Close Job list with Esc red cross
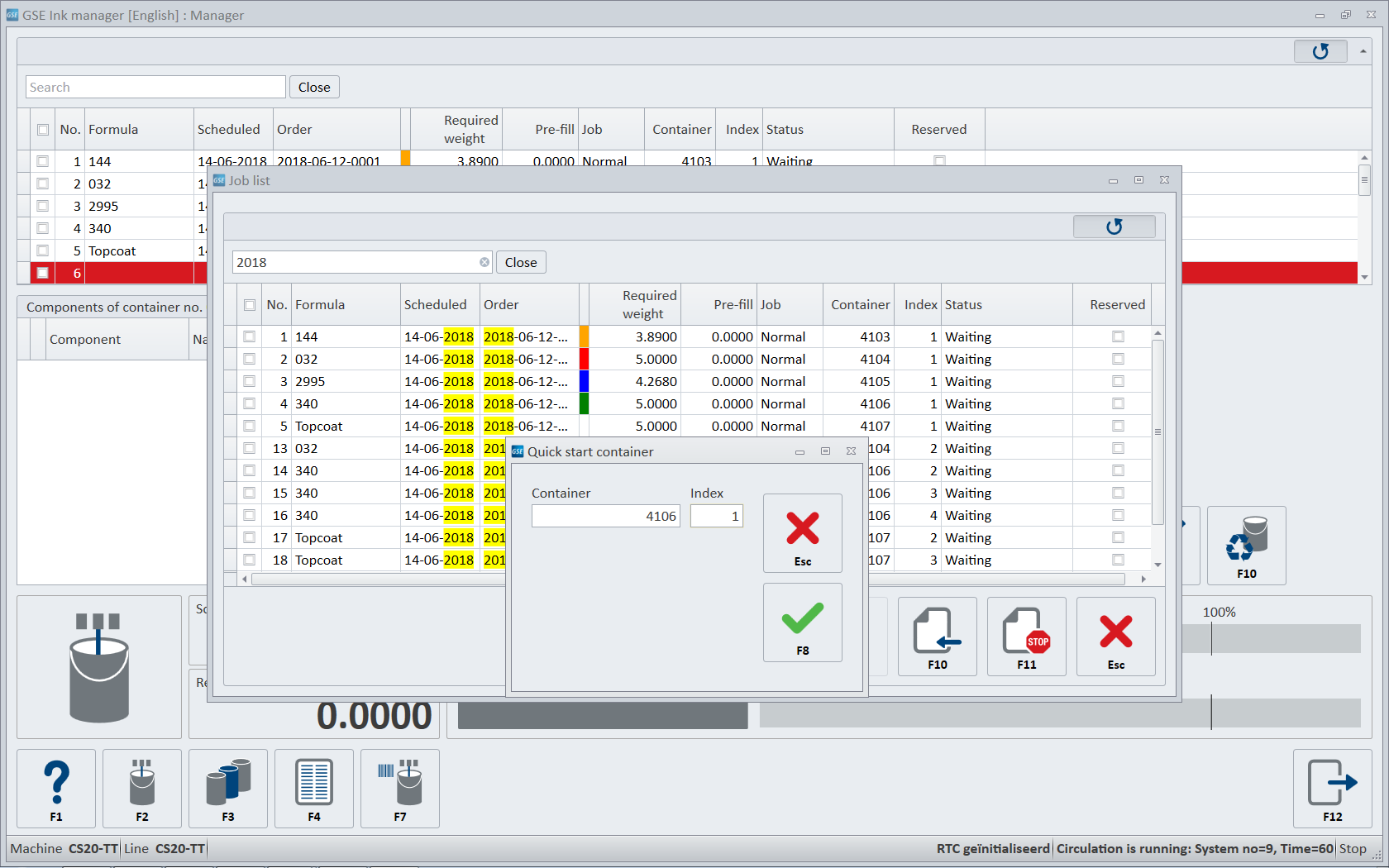 (x=1115, y=637)
